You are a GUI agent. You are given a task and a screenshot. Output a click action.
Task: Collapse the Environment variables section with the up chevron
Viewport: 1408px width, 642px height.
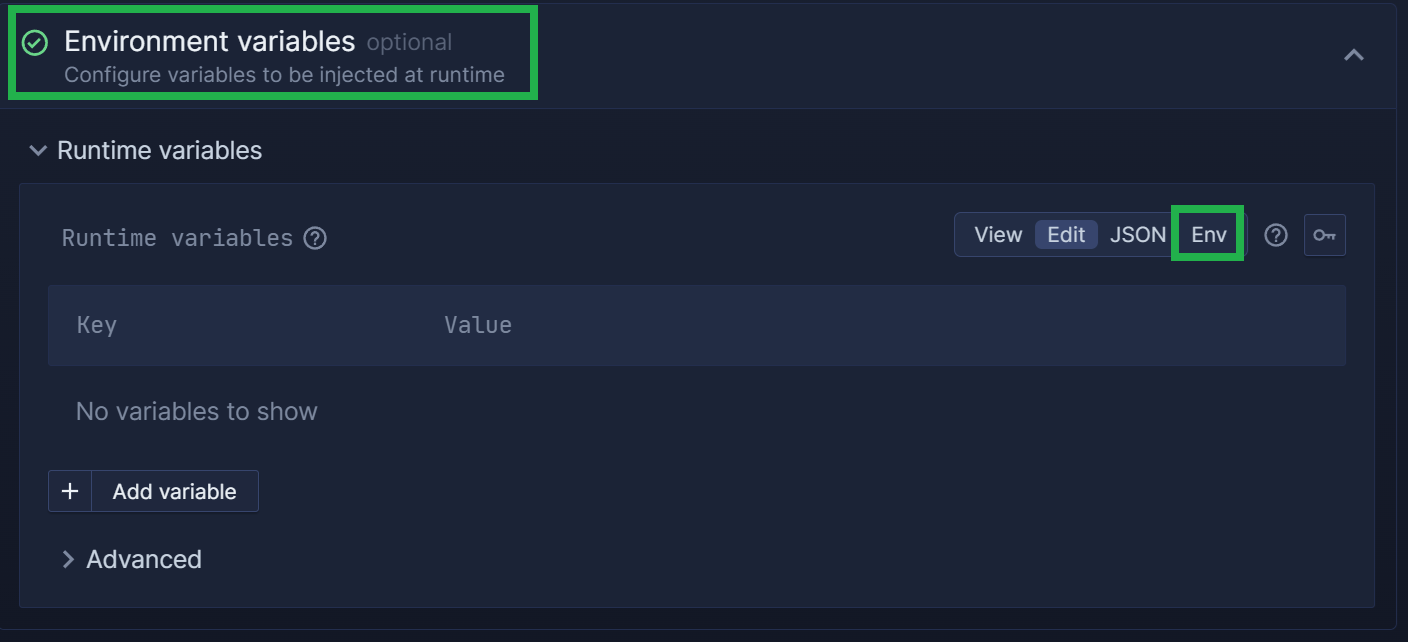pos(1353,55)
